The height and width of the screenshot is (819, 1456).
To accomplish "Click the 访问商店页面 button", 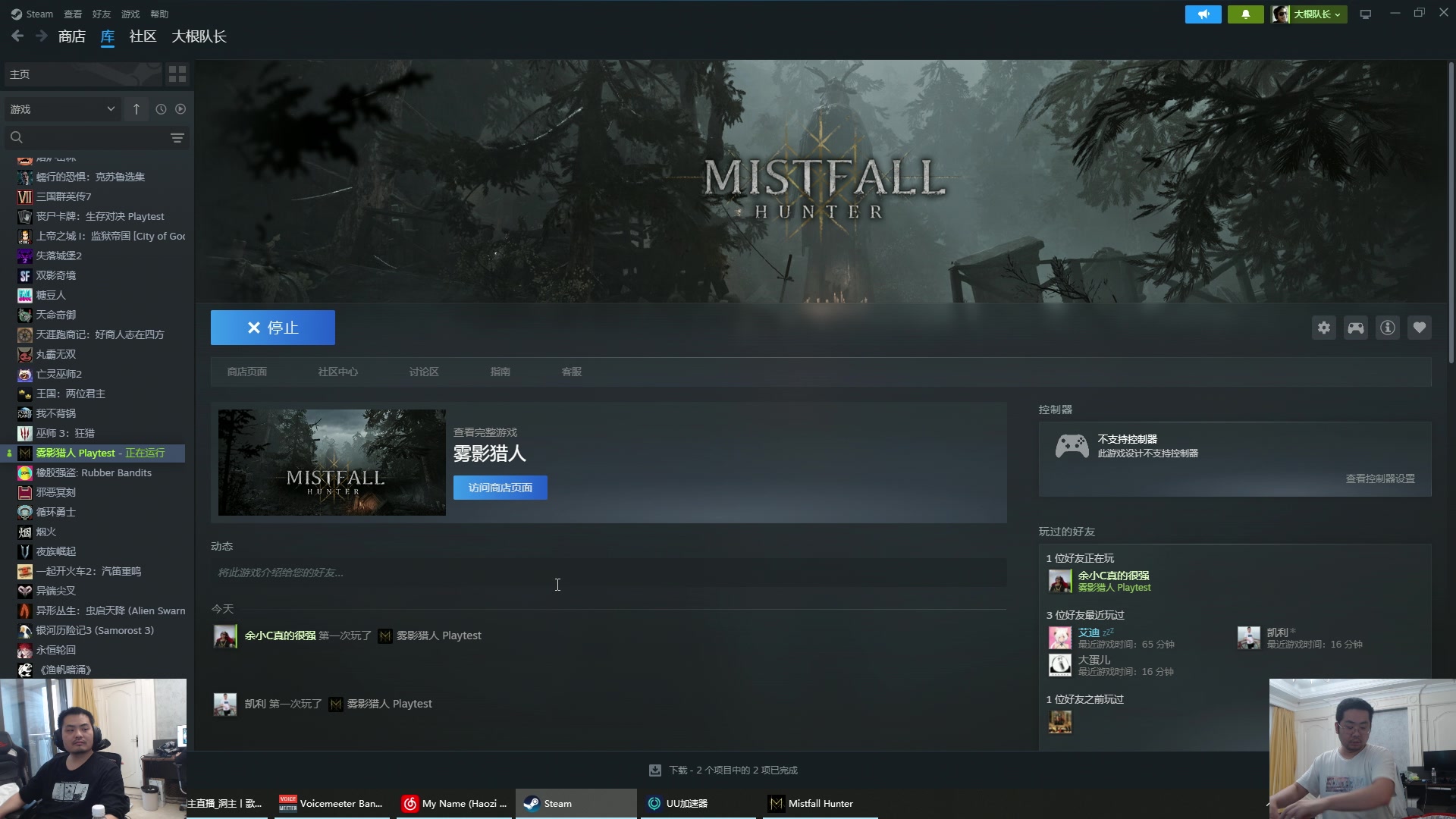I will click(500, 488).
